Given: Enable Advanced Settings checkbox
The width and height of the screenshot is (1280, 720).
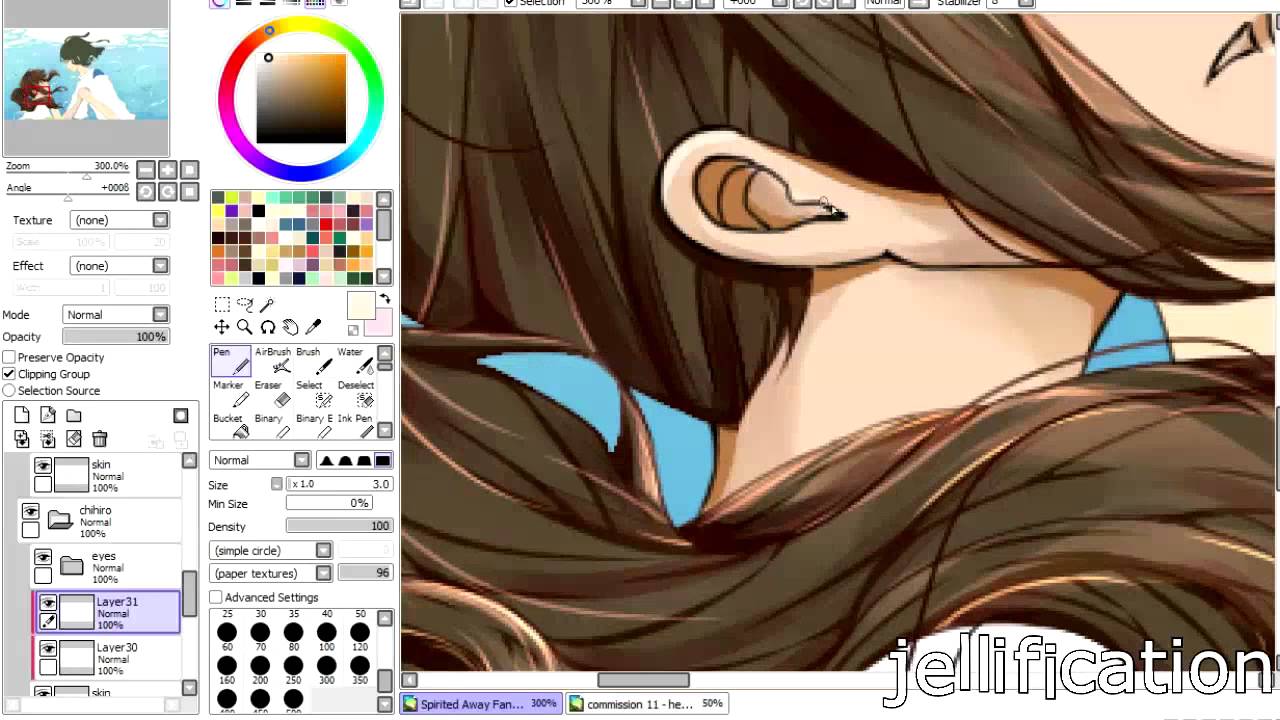Looking at the screenshot, I should (x=215, y=597).
